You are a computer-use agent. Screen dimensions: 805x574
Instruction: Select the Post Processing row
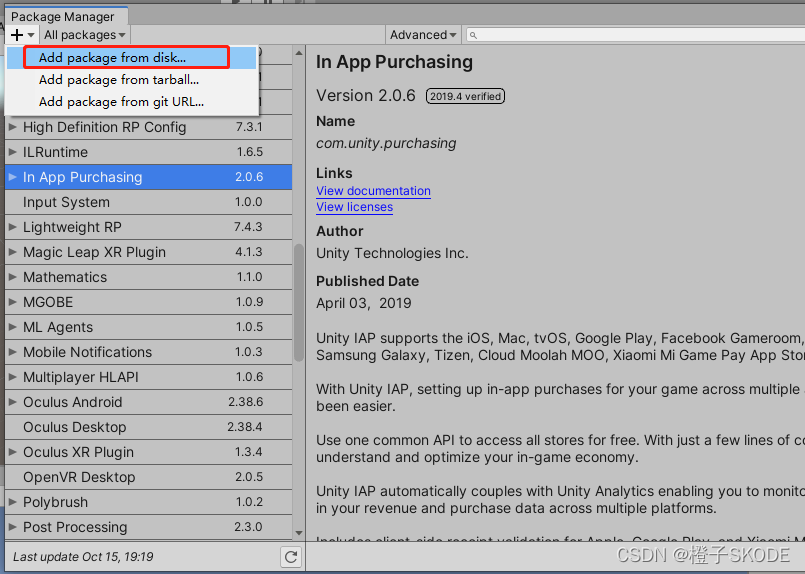(x=148, y=527)
